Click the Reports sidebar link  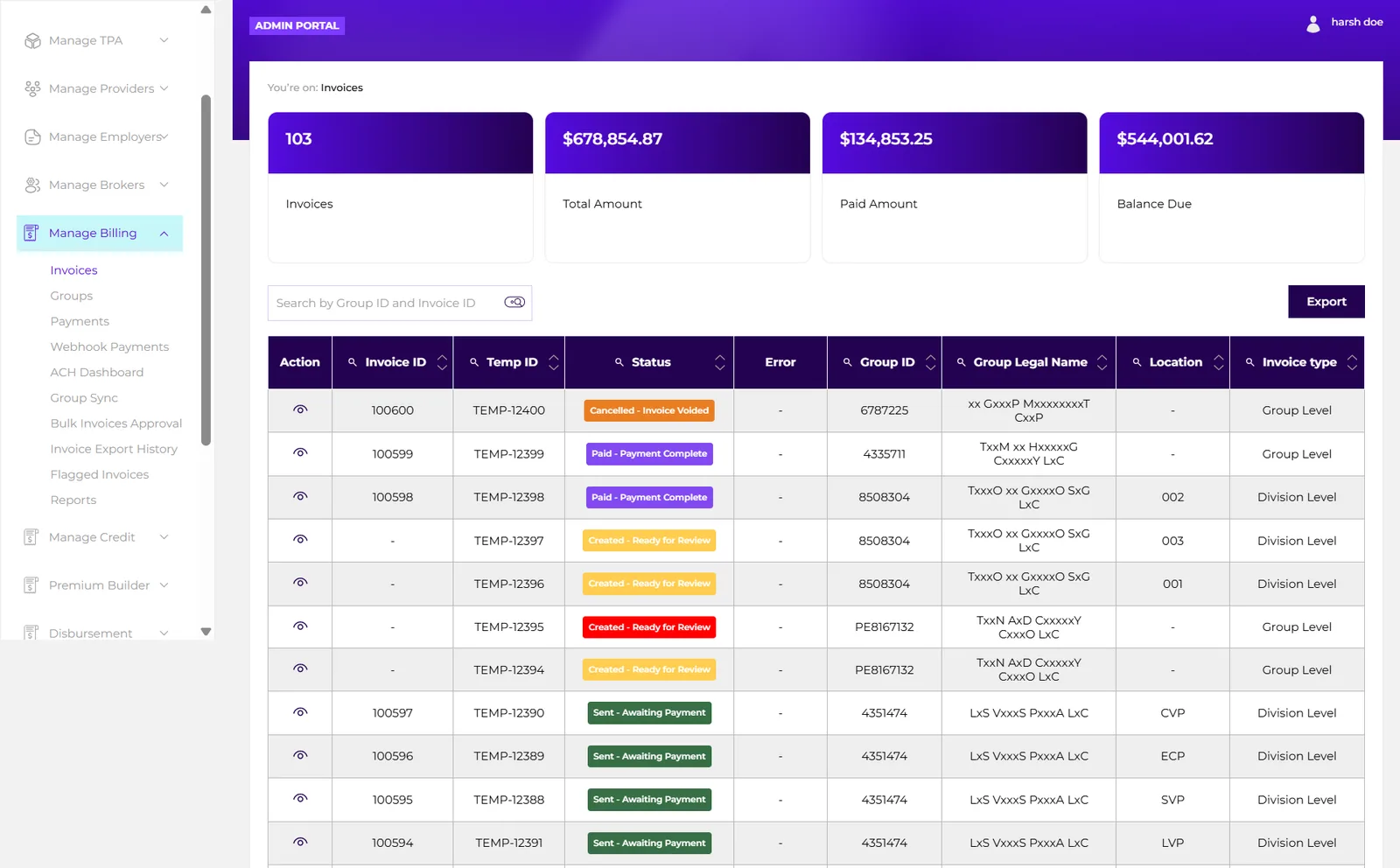point(73,500)
